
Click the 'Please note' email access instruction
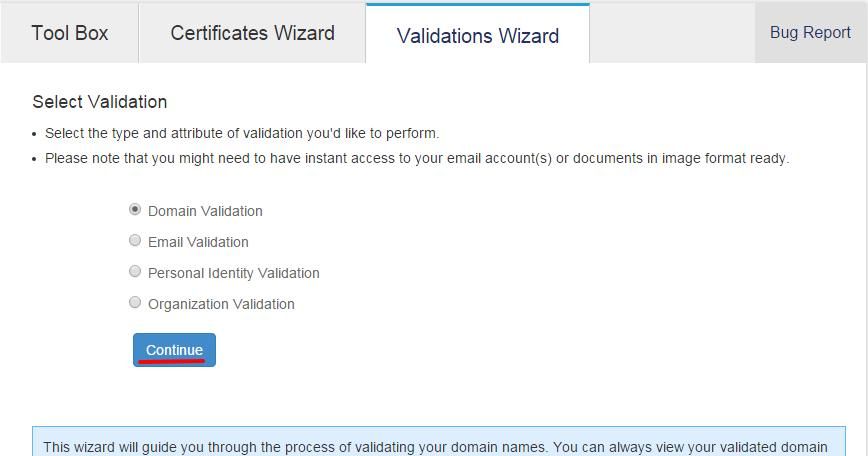[417, 158]
